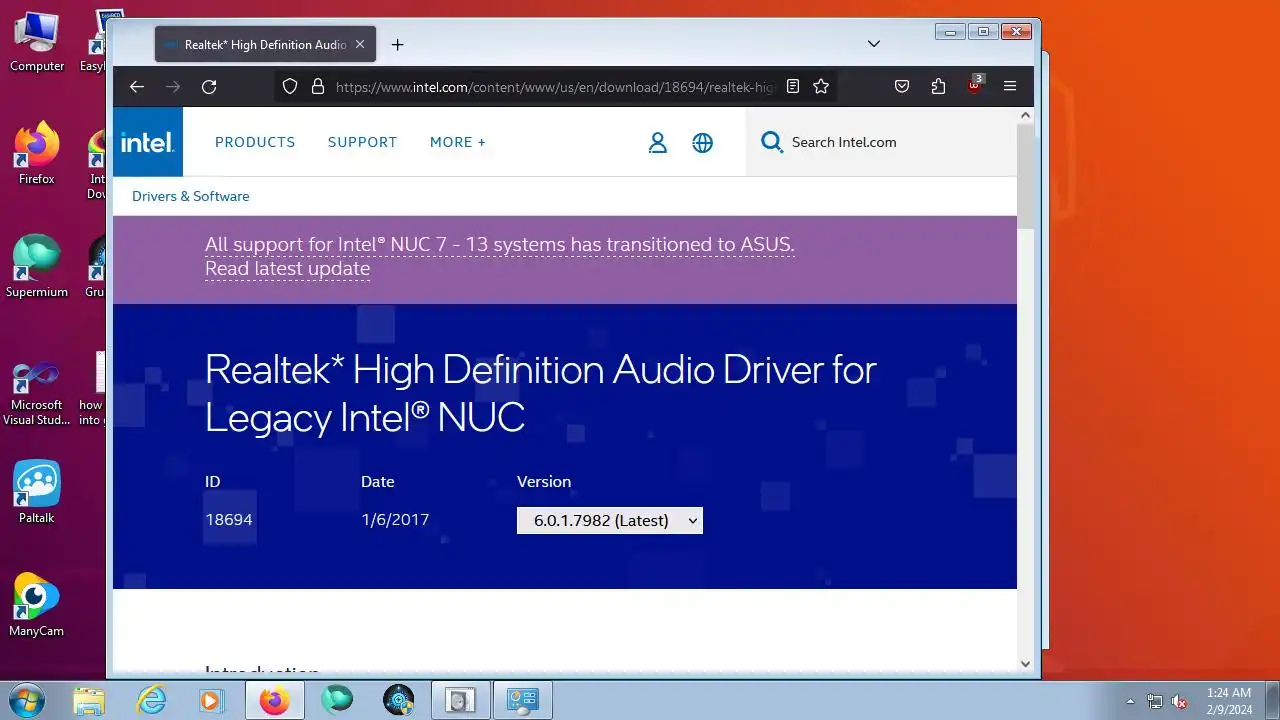Open Supermium from the taskbar
Viewport: 1280px width, 720px height.
coord(337,700)
